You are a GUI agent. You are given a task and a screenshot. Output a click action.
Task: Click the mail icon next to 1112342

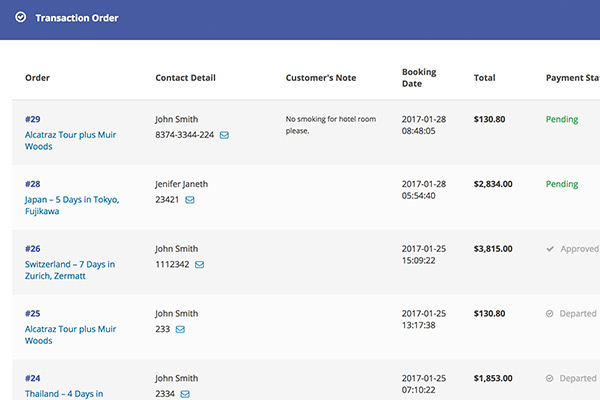pos(200,265)
